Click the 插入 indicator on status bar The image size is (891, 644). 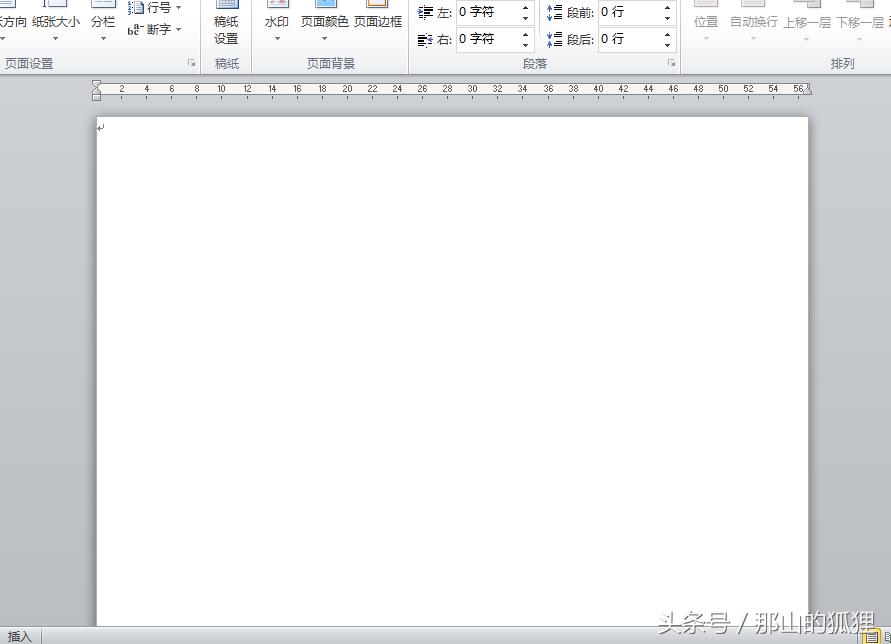20,636
